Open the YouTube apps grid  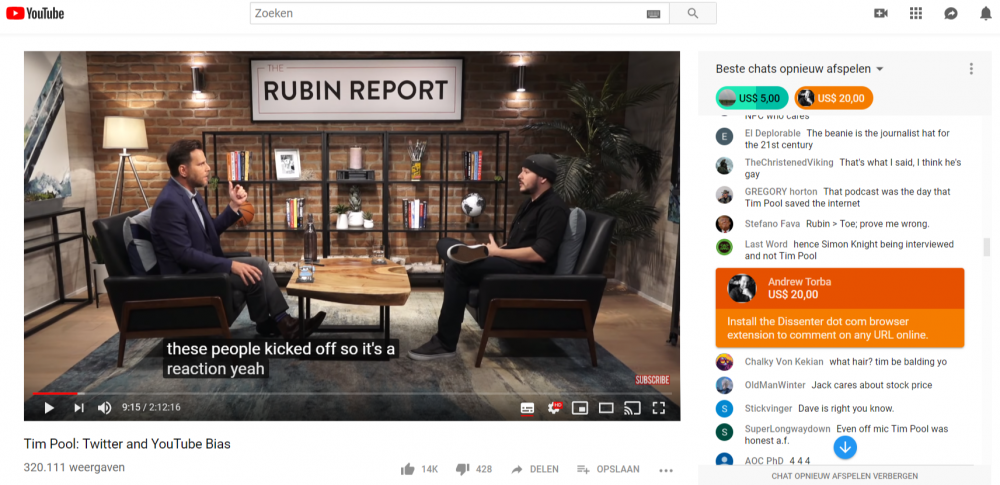(x=915, y=13)
